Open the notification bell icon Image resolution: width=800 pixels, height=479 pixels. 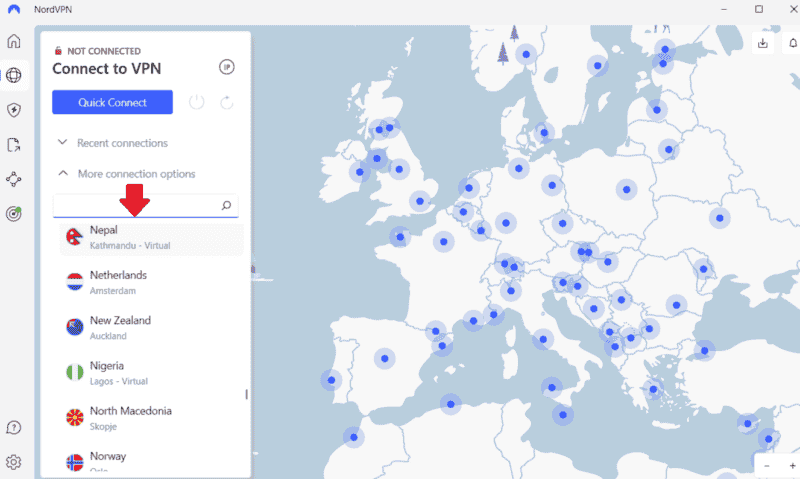point(793,43)
